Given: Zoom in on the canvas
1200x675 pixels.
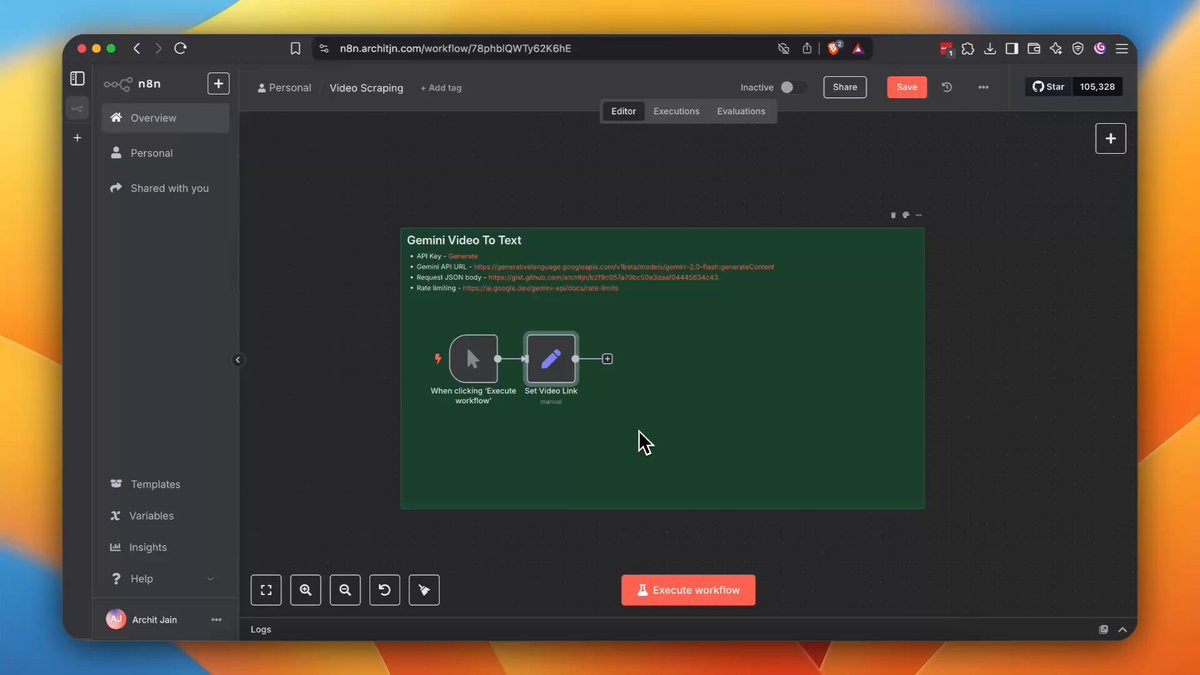Looking at the screenshot, I should [x=306, y=590].
